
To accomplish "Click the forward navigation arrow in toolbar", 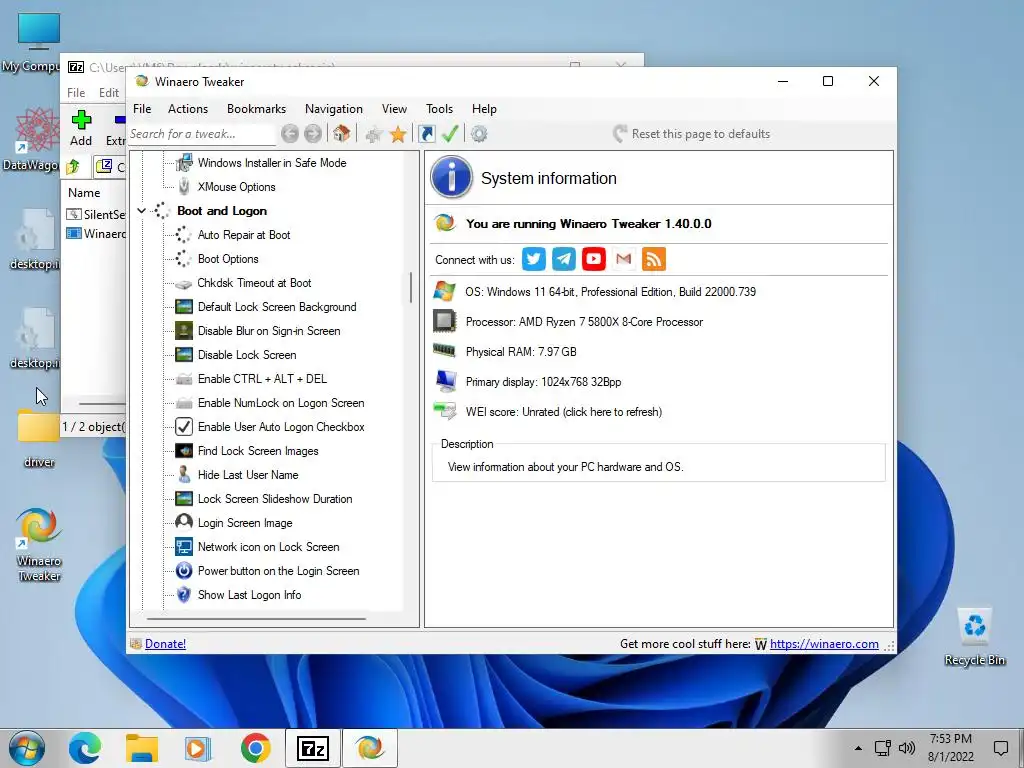I will (x=313, y=134).
